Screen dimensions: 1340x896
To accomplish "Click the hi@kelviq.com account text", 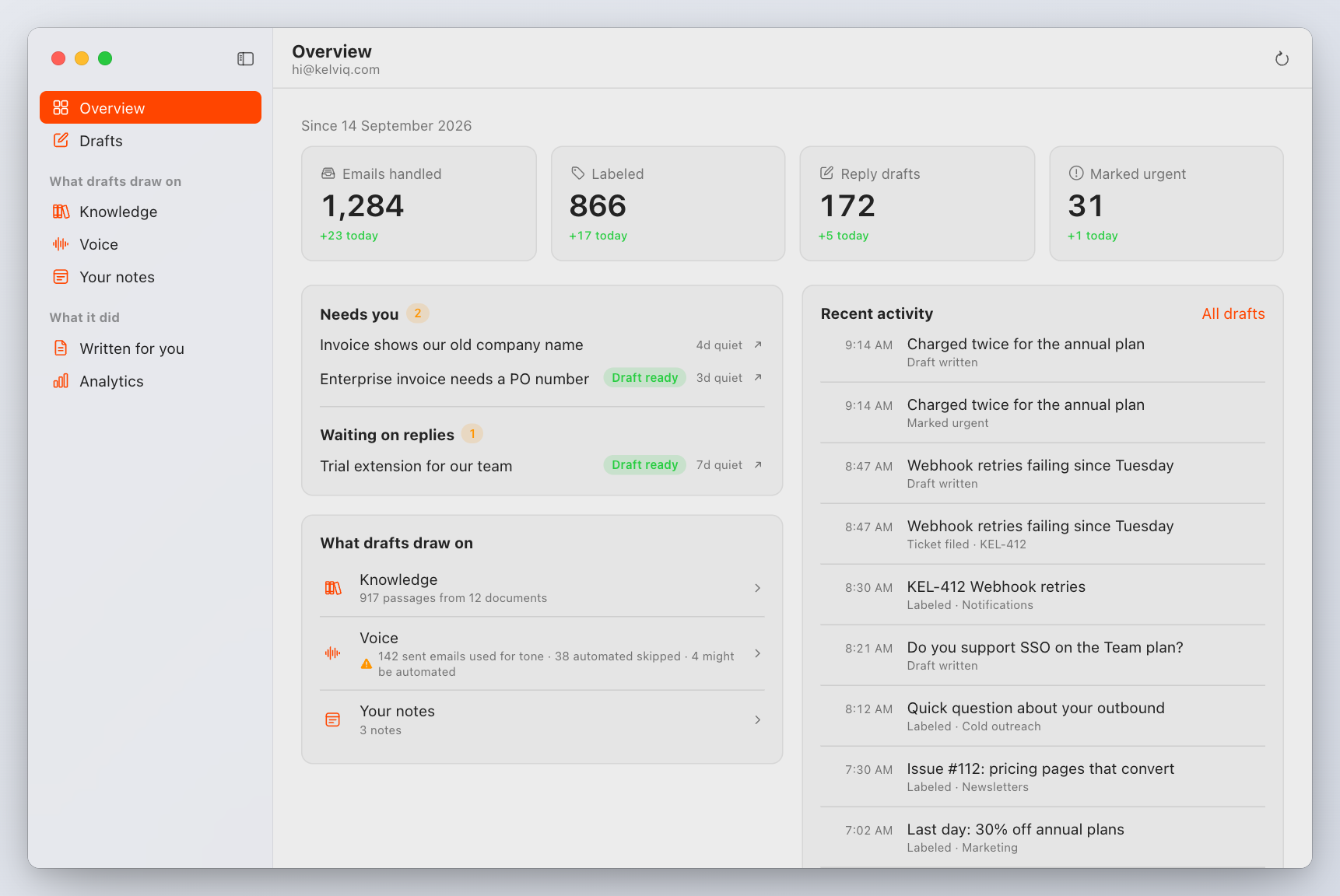I will 336,69.
